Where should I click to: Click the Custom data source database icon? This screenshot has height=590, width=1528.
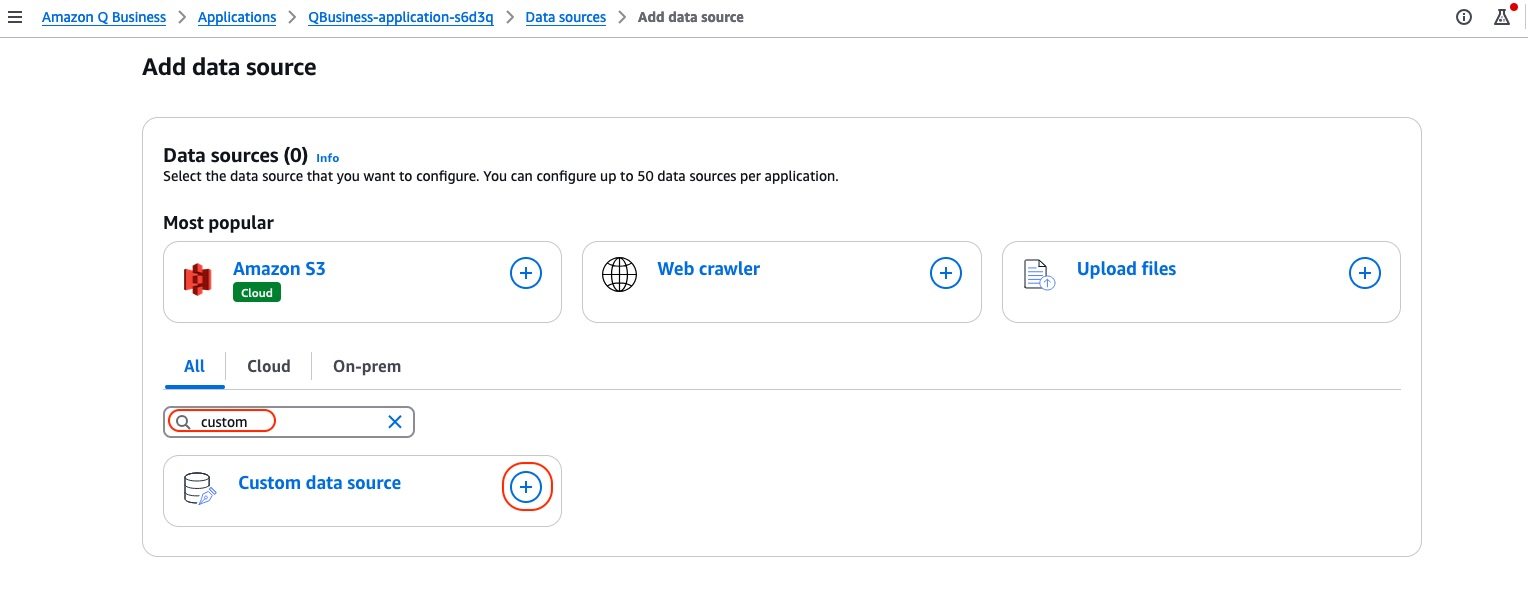[x=198, y=488]
